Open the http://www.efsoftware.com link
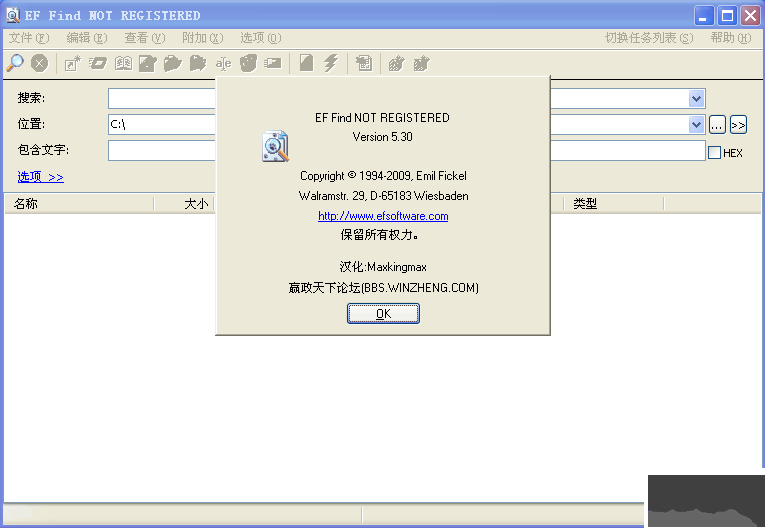Viewport: 765px width, 528px height. pos(383,216)
